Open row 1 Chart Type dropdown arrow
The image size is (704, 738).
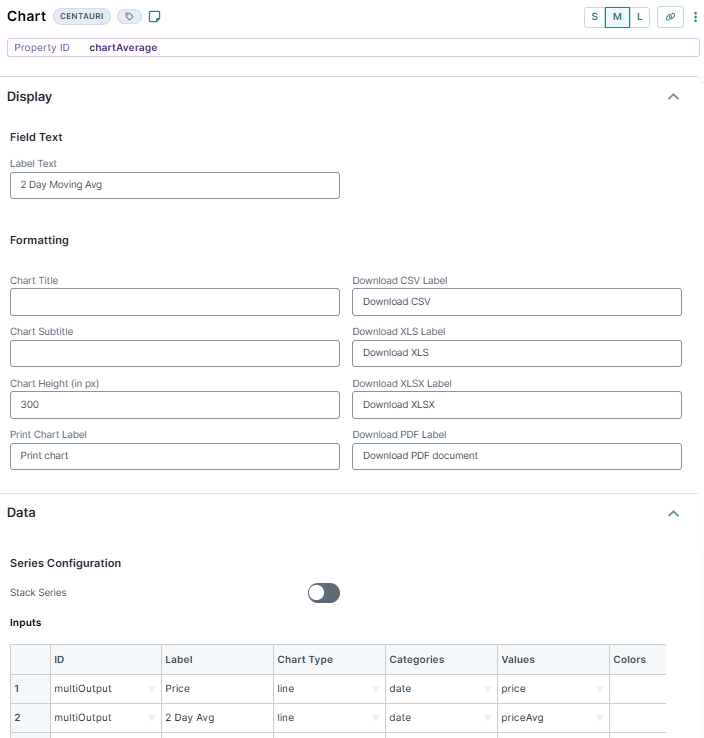(375, 689)
